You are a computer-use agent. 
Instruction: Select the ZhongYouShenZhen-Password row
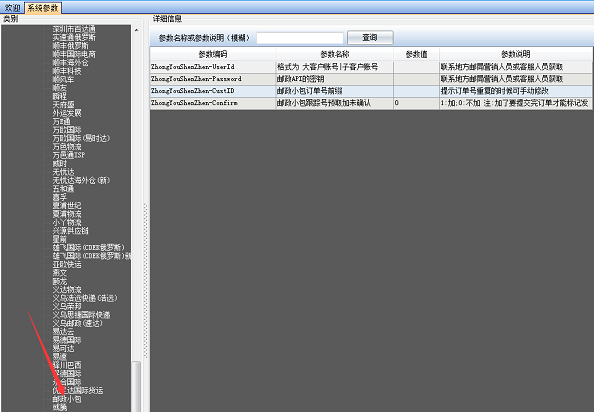[371, 79]
